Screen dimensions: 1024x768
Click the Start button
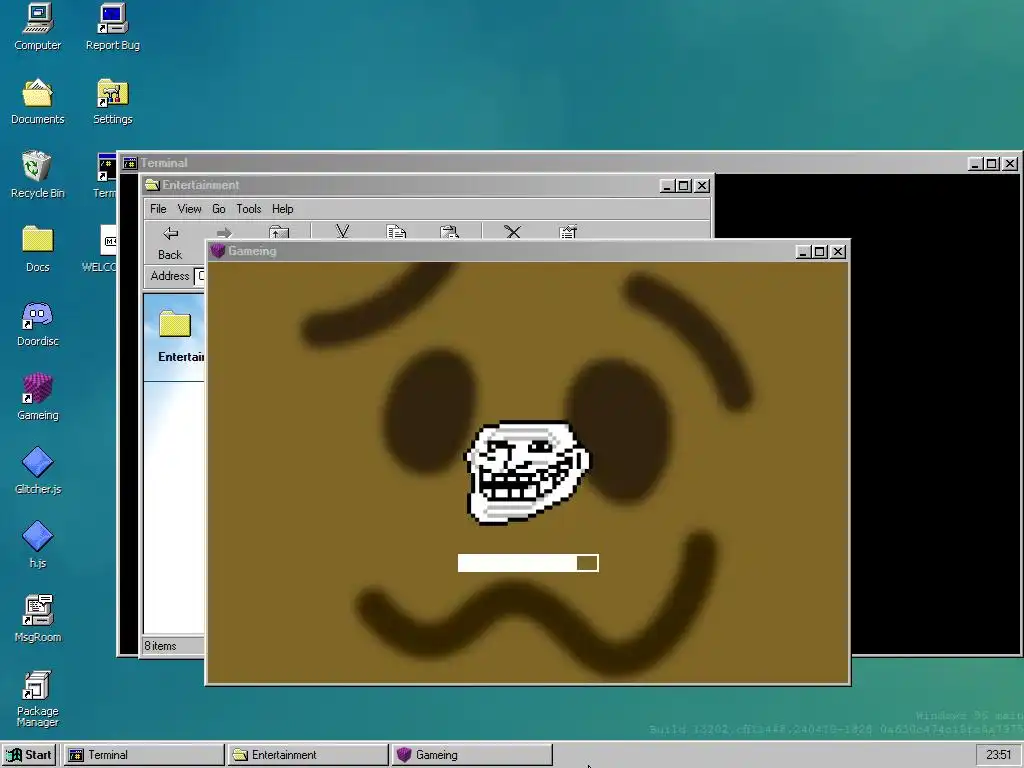[x=29, y=755]
